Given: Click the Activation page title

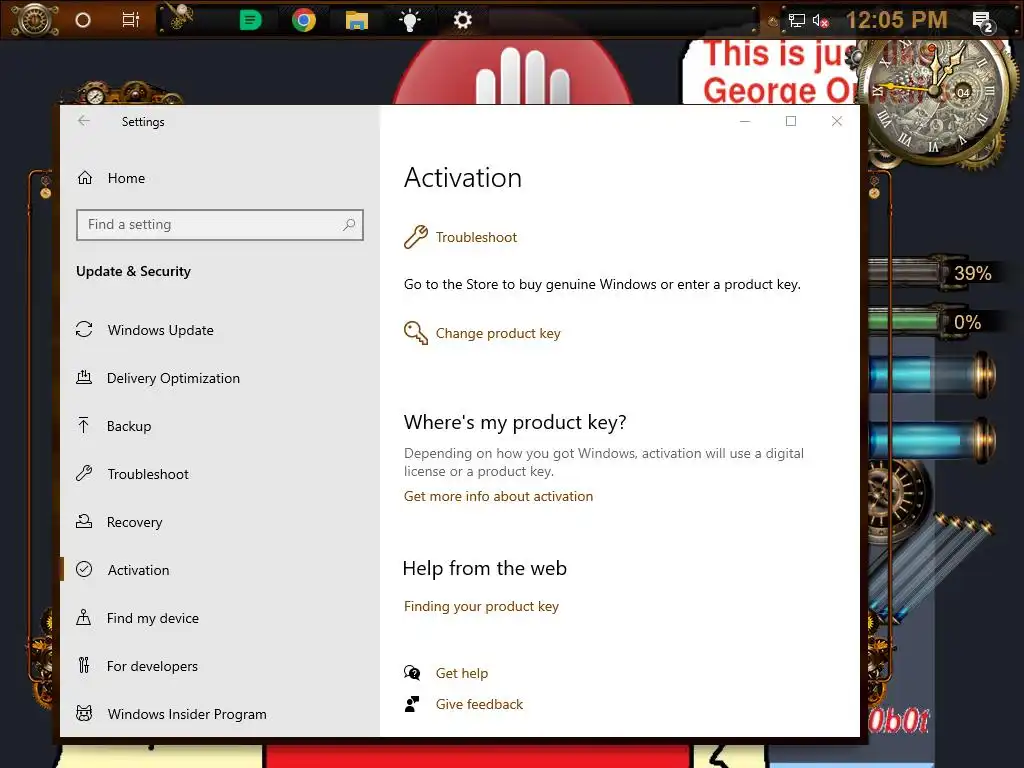Looking at the screenshot, I should coord(462,178).
